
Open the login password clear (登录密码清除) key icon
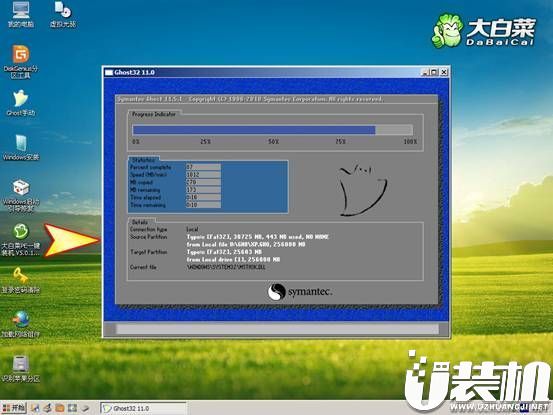pos(21,280)
